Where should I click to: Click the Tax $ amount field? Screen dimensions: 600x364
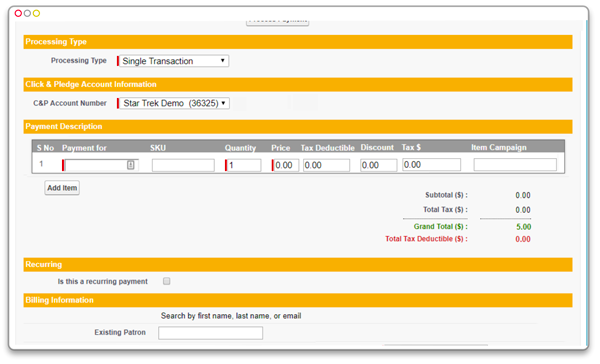click(x=431, y=165)
